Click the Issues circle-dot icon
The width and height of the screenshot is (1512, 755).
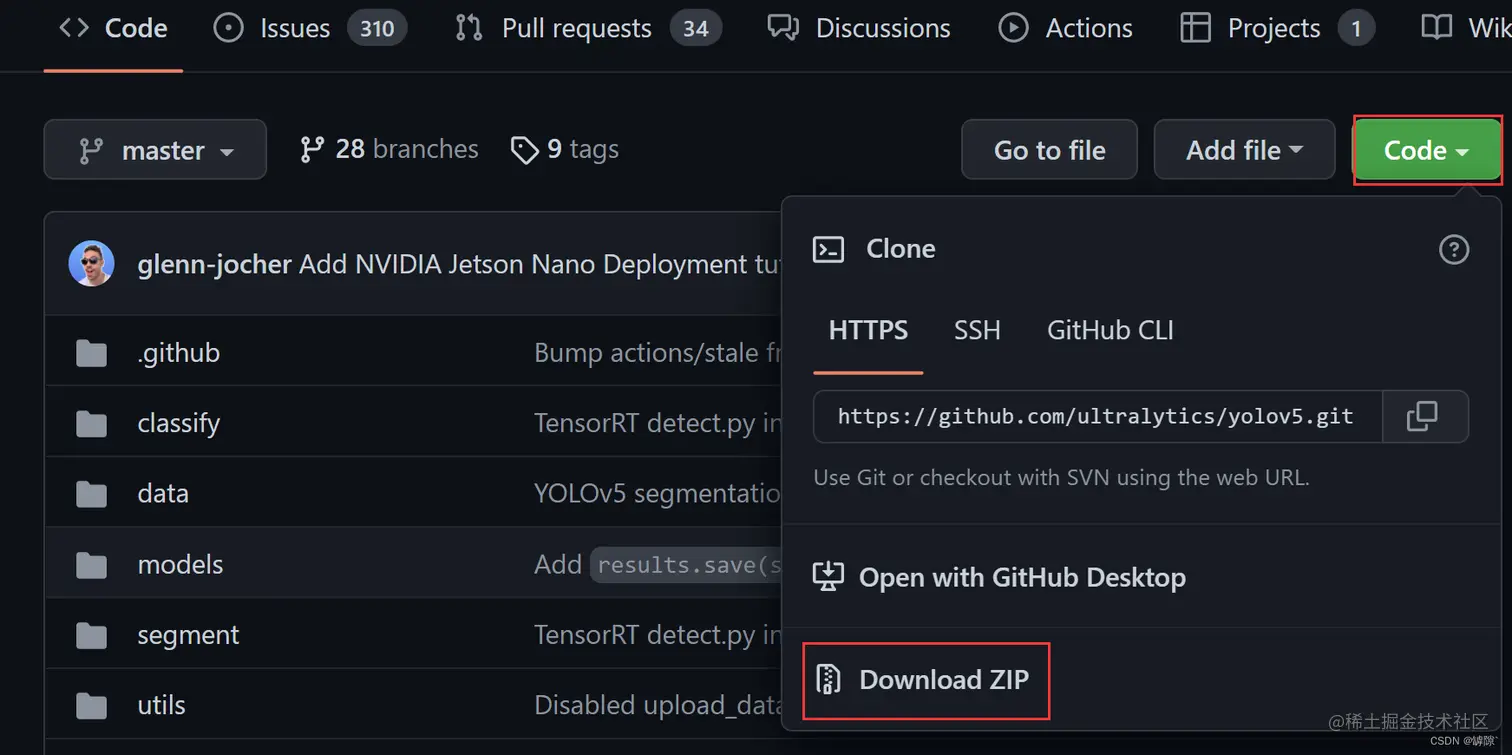pos(229,28)
